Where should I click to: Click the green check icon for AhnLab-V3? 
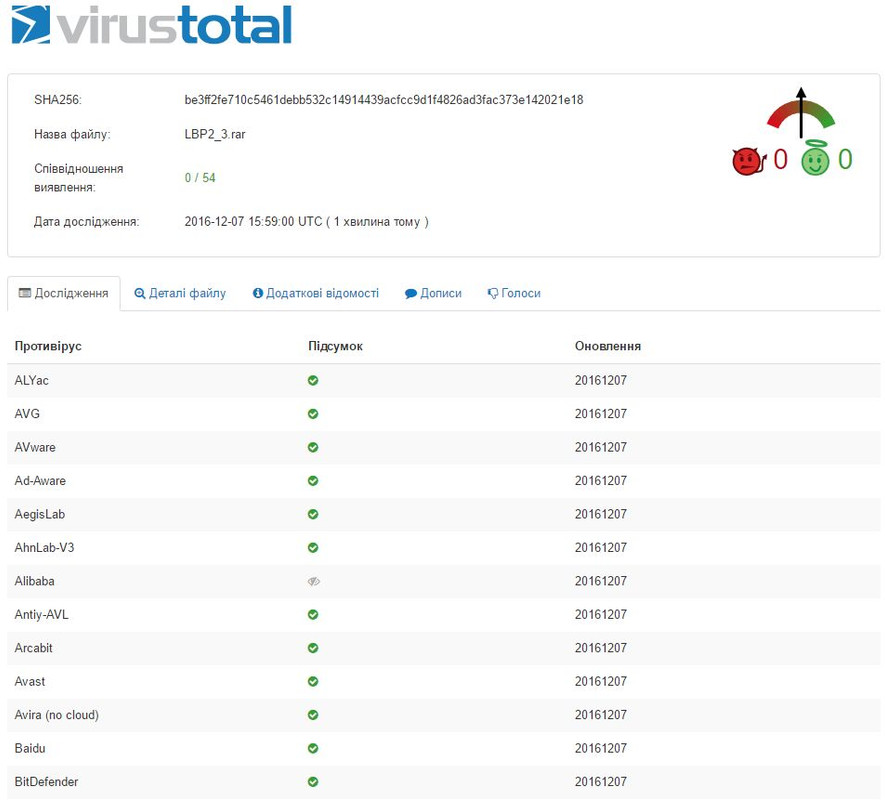[x=313, y=548]
